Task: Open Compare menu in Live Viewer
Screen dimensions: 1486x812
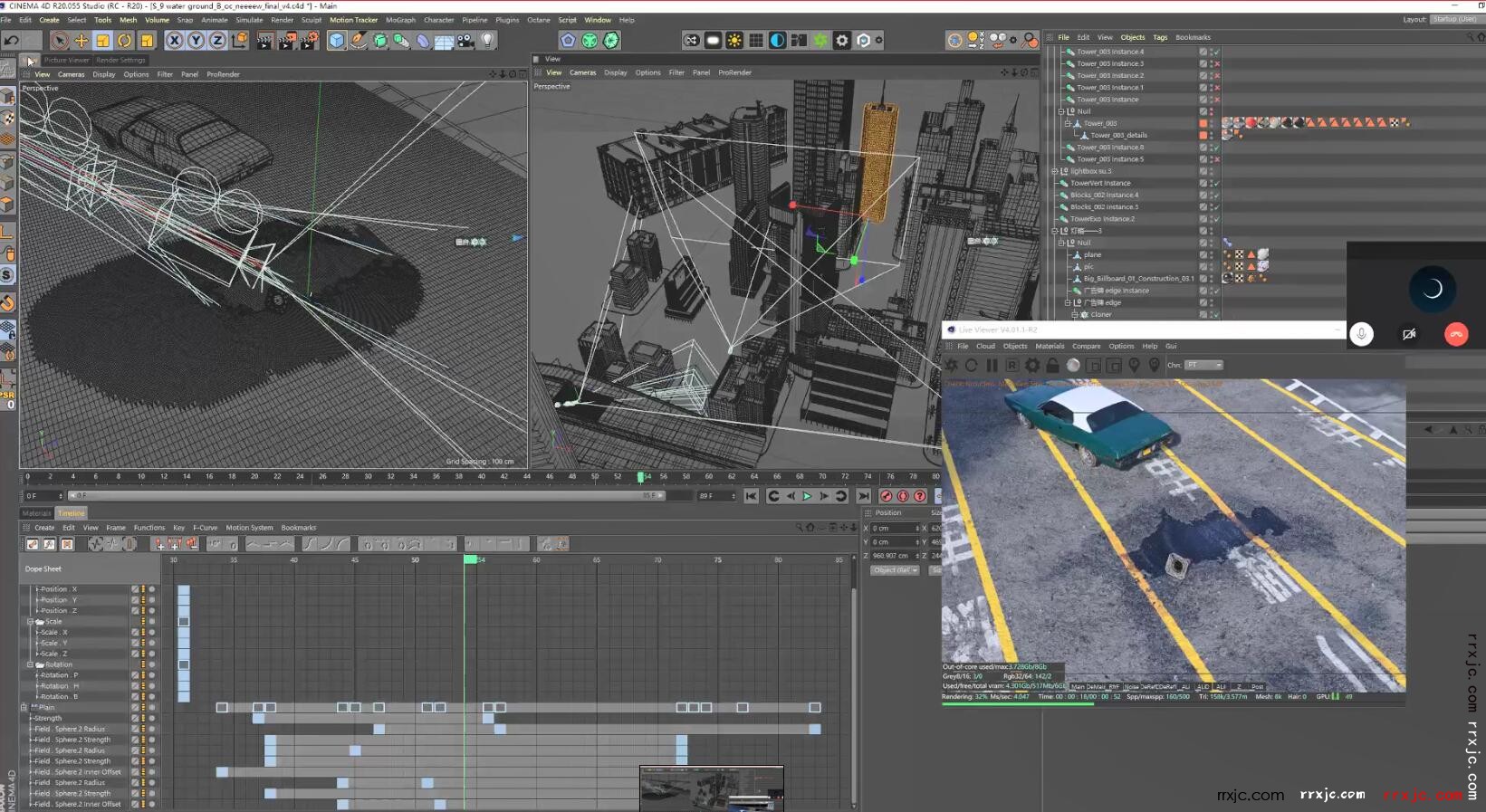Action: [x=1086, y=346]
